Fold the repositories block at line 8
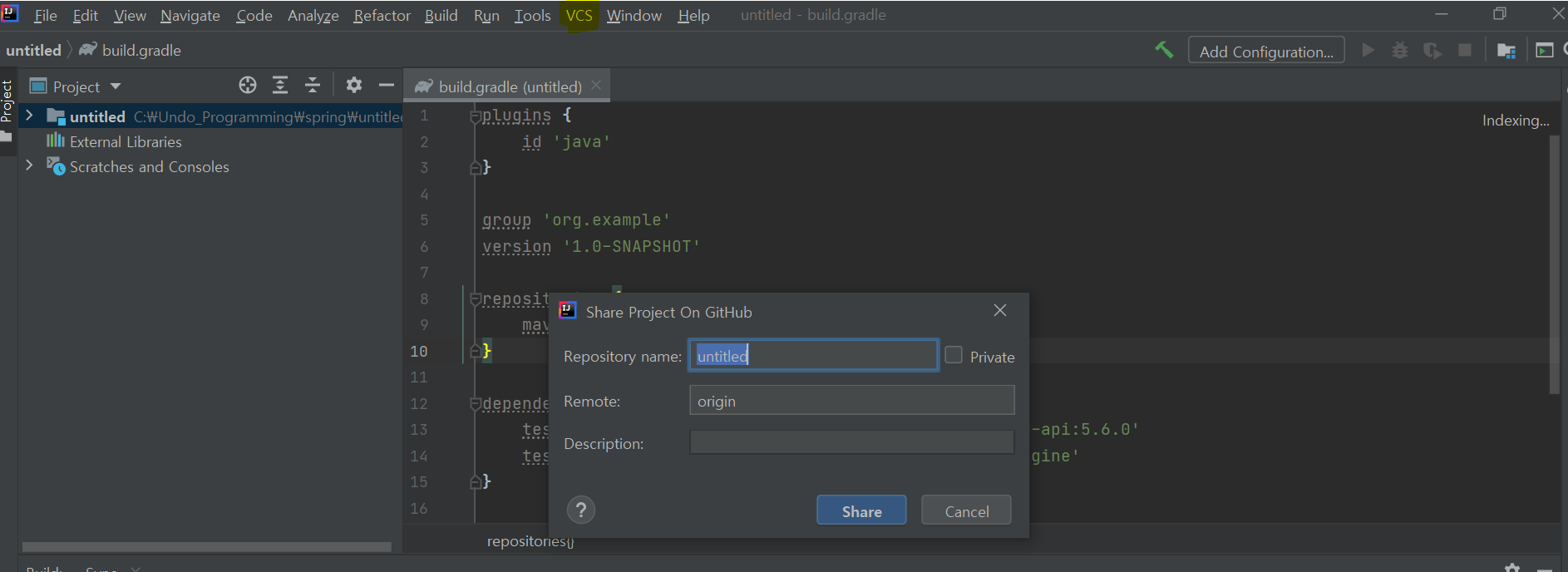The image size is (1568, 572). (476, 299)
